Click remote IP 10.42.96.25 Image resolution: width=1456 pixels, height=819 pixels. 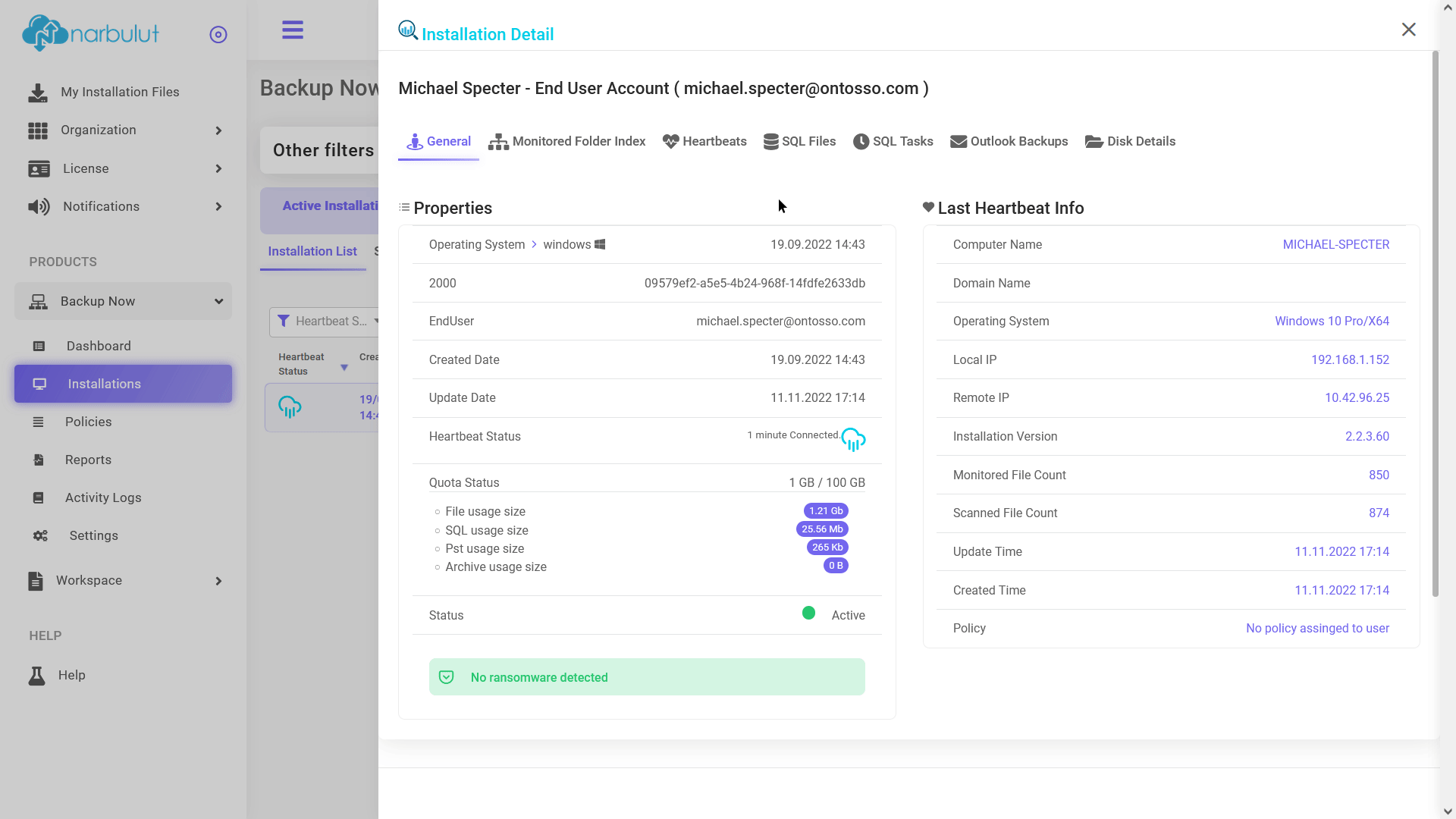pos(1357,397)
